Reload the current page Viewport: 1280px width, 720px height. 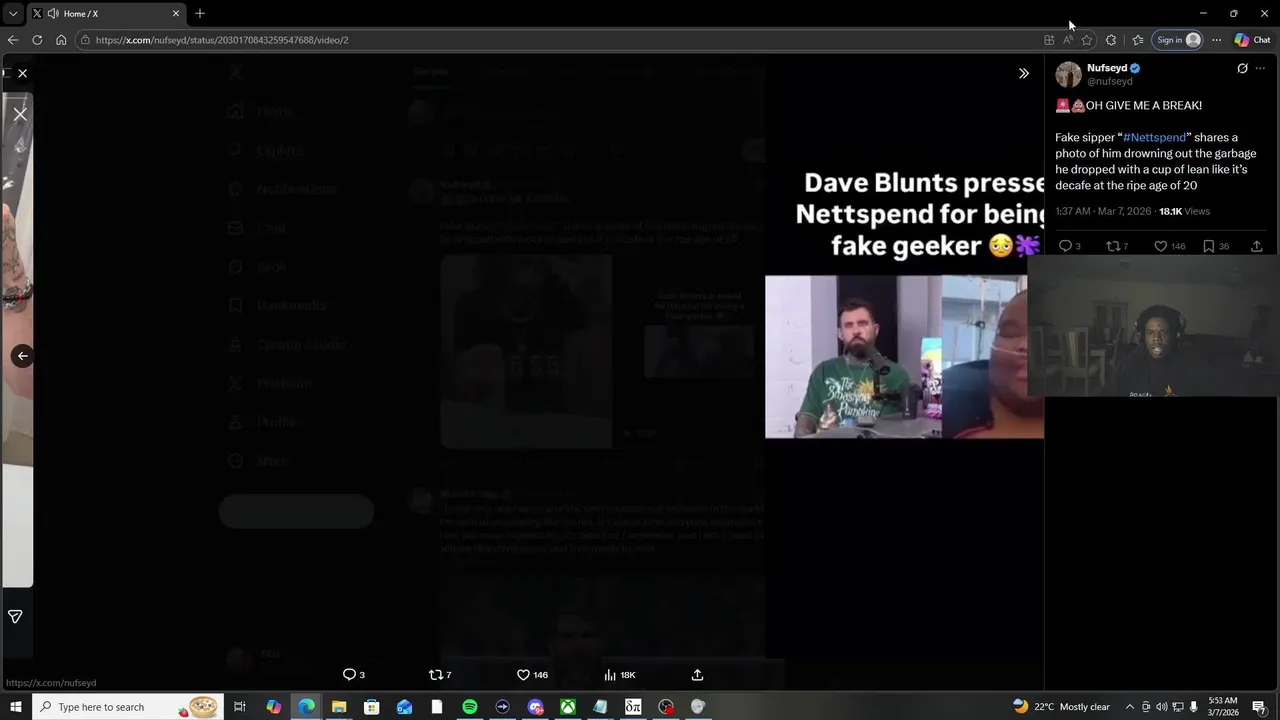pos(37,40)
